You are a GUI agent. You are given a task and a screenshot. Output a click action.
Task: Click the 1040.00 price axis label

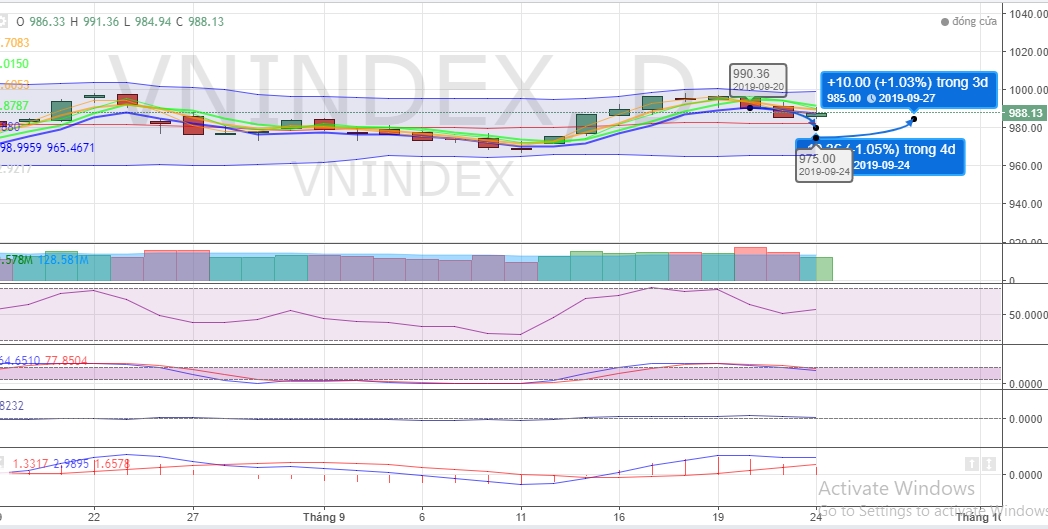(1029, 14)
